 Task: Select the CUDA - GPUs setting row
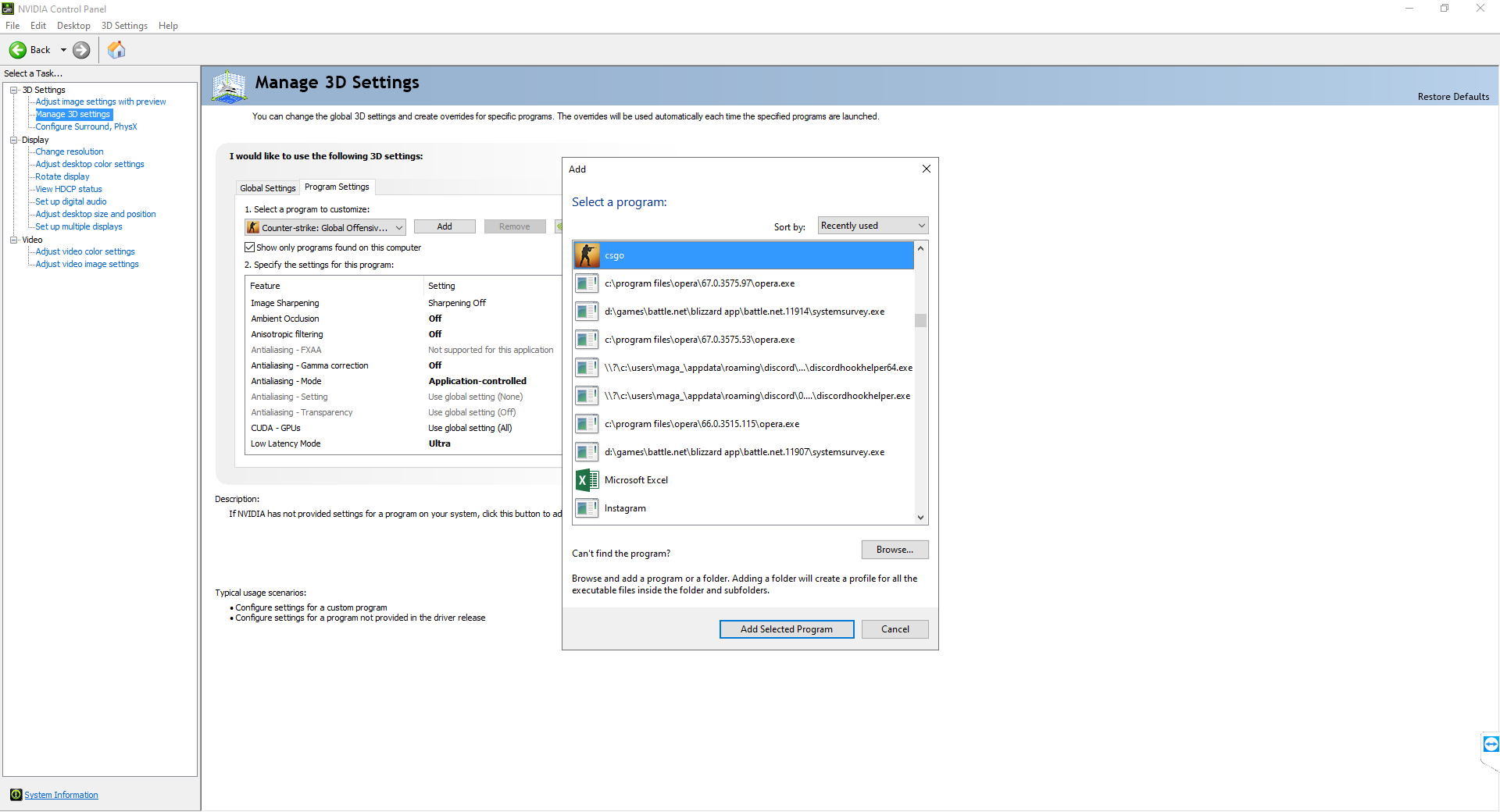point(403,428)
